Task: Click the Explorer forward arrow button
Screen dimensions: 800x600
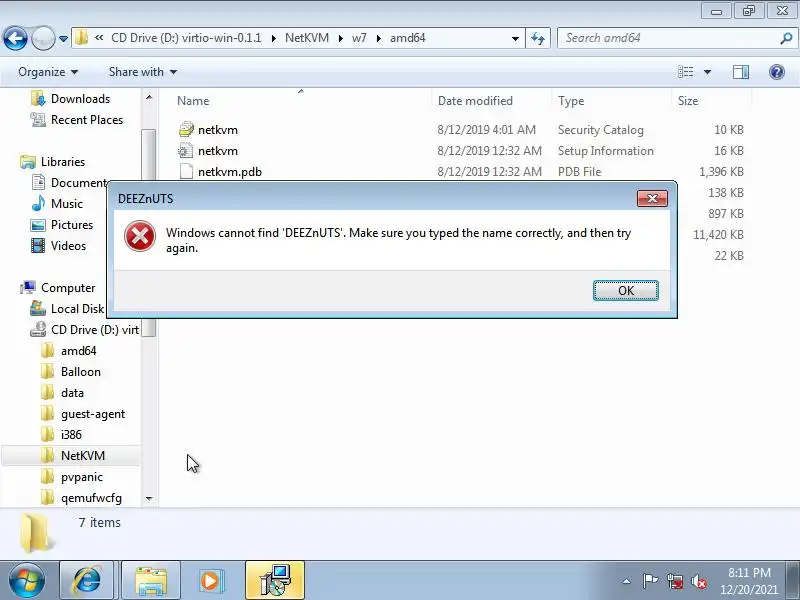Action: point(43,38)
